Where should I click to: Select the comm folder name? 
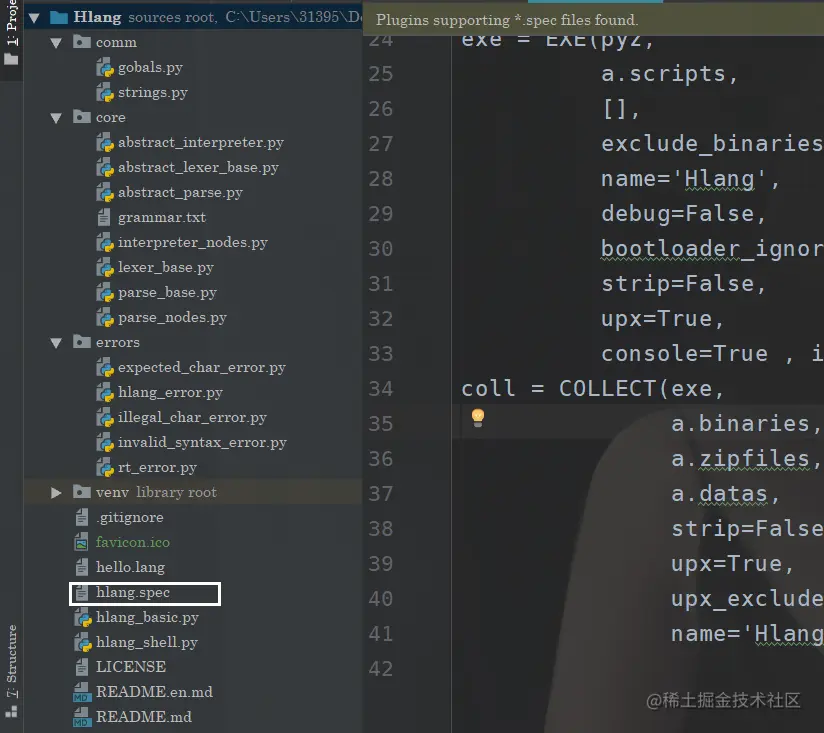tap(116, 43)
